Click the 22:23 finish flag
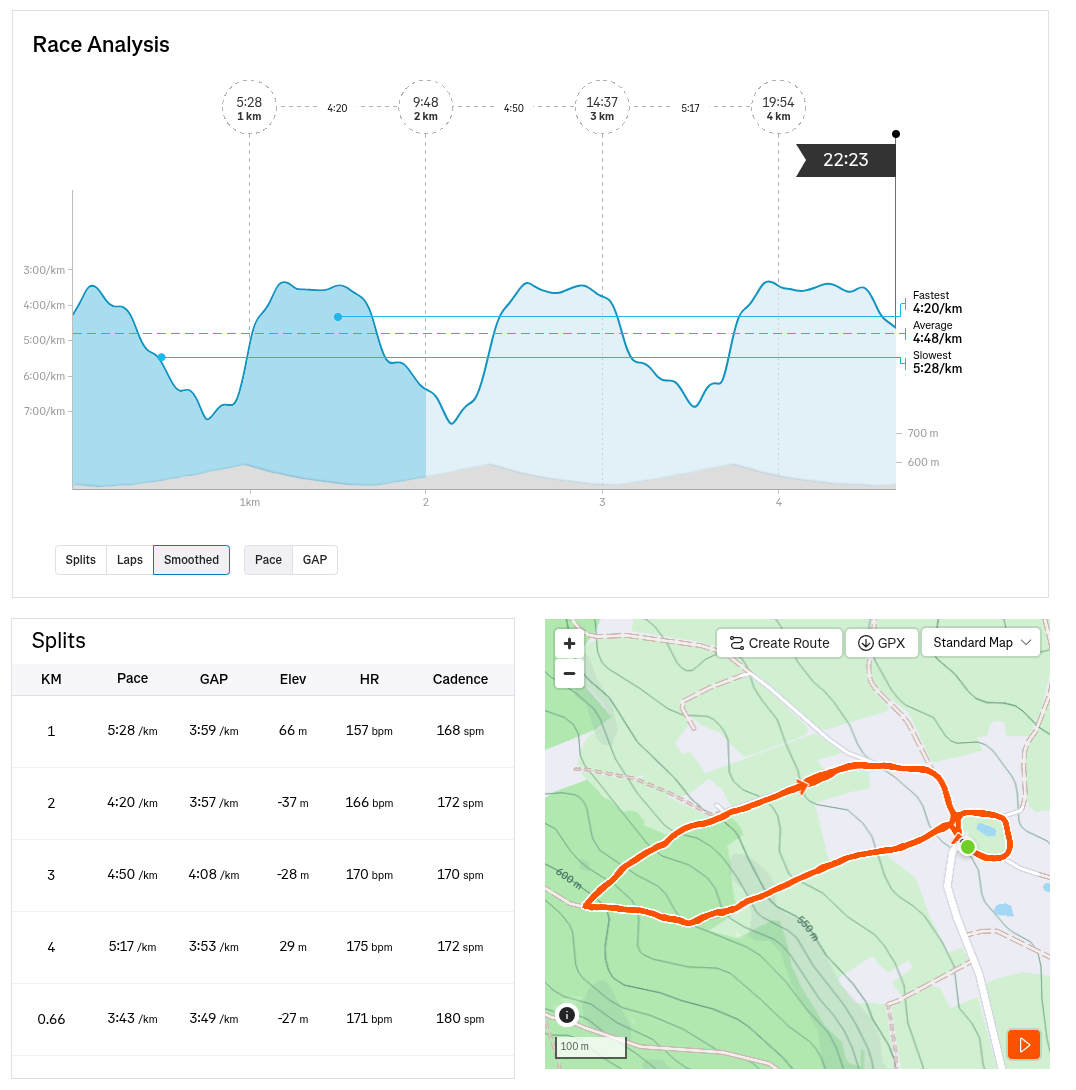Image resolution: width=1076 pixels, height=1090 pixels. pos(845,160)
